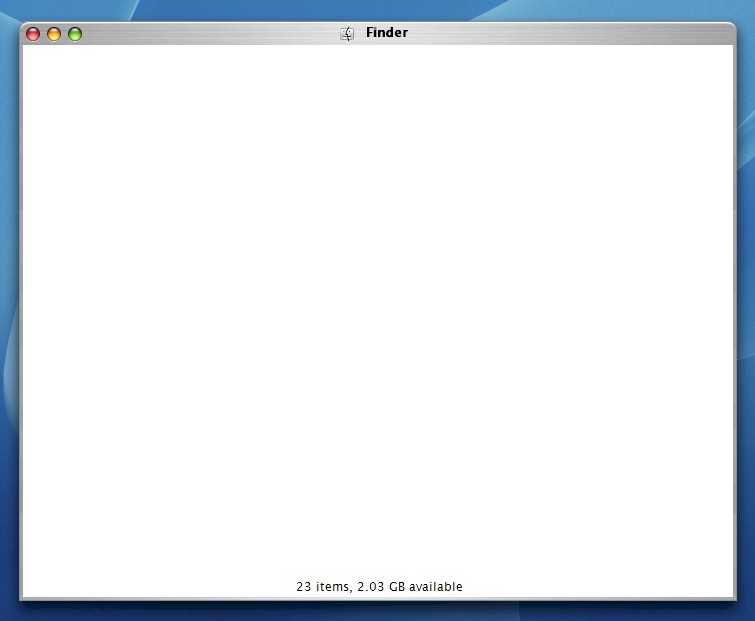This screenshot has width=755, height=621.
Task: Minimize the window using the yellow button
Action: [x=54, y=34]
